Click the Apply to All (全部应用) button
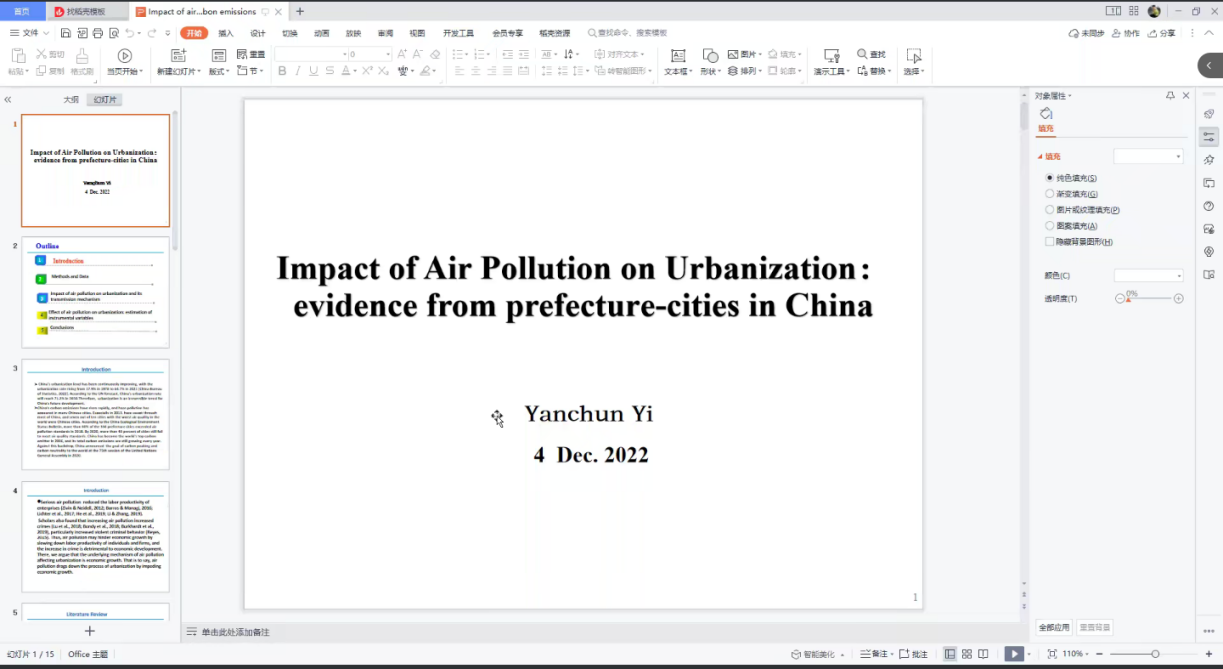This screenshot has width=1223, height=669. coord(1054,628)
